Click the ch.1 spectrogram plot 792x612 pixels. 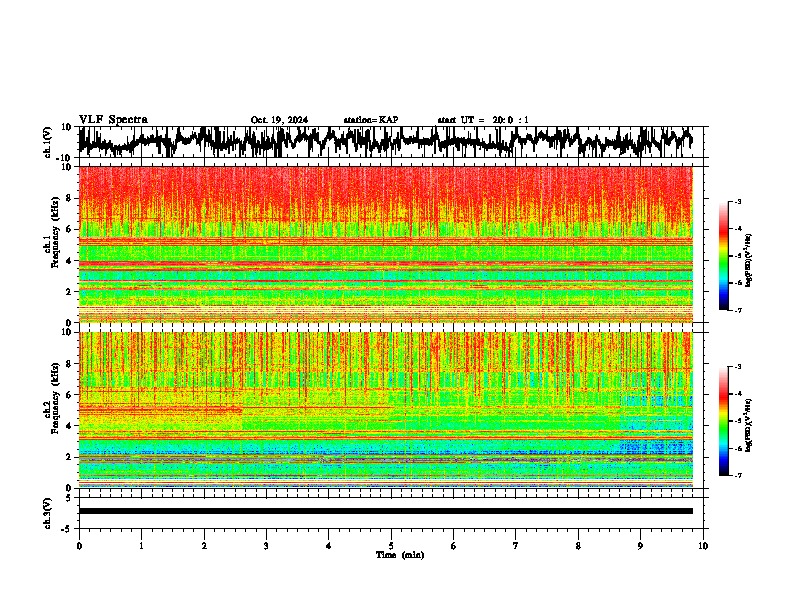(x=386, y=244)
